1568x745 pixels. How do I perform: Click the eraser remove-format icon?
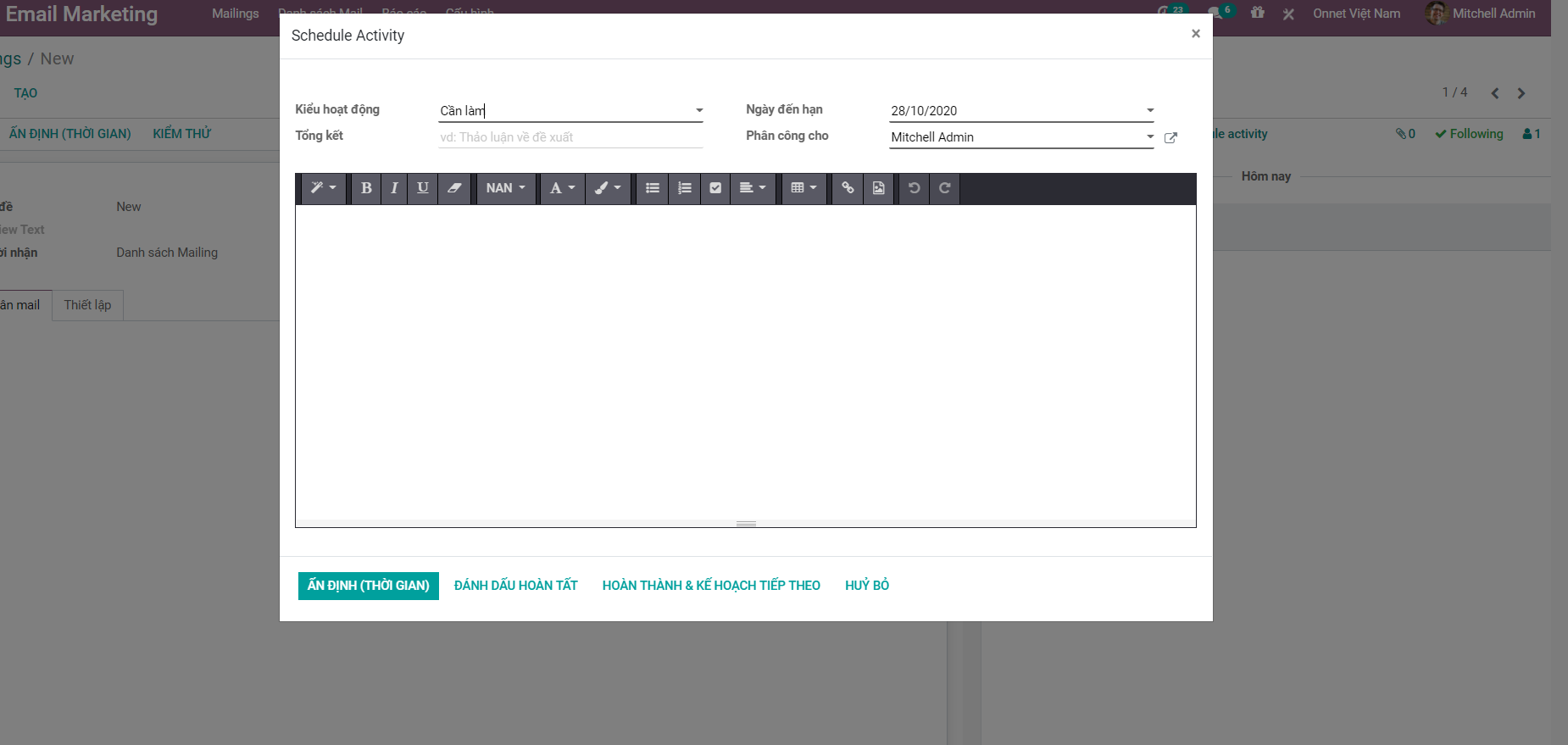tap(454, 188)
